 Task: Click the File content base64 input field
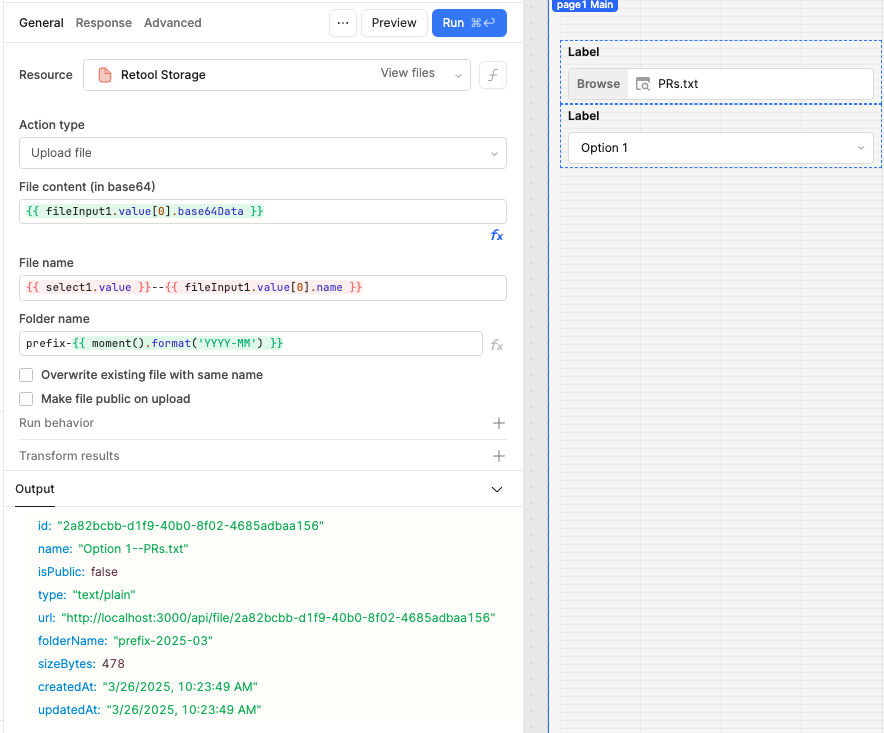click(x=263, y=211)
